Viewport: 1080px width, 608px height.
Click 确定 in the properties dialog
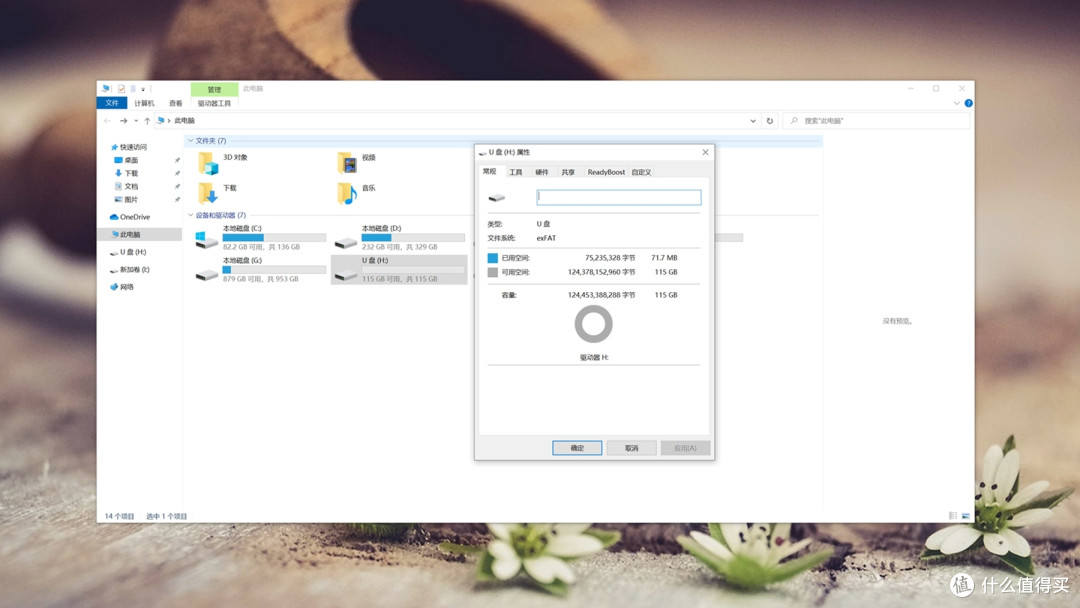(577, 448)
